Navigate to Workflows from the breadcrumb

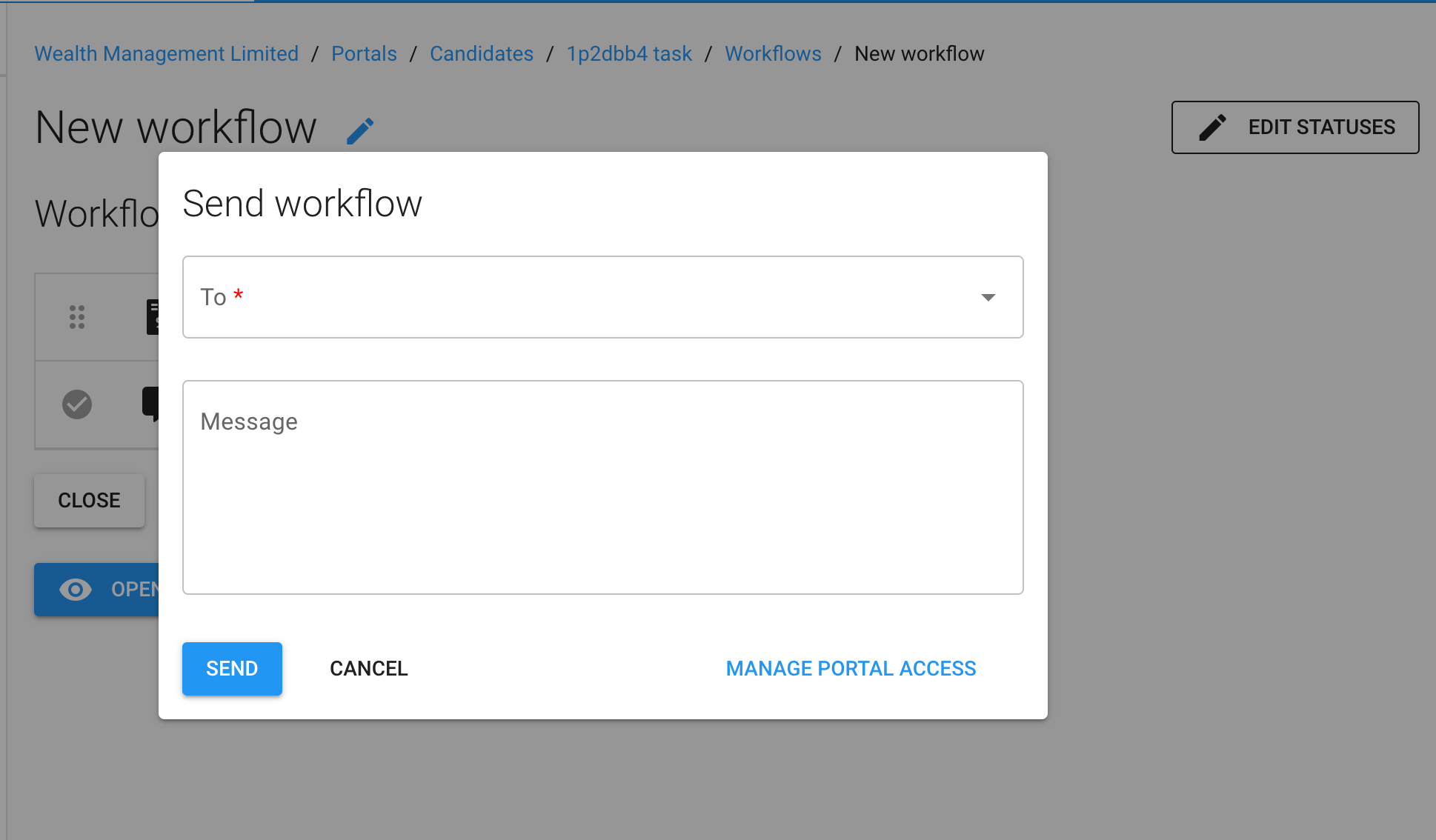pos(773,53)
